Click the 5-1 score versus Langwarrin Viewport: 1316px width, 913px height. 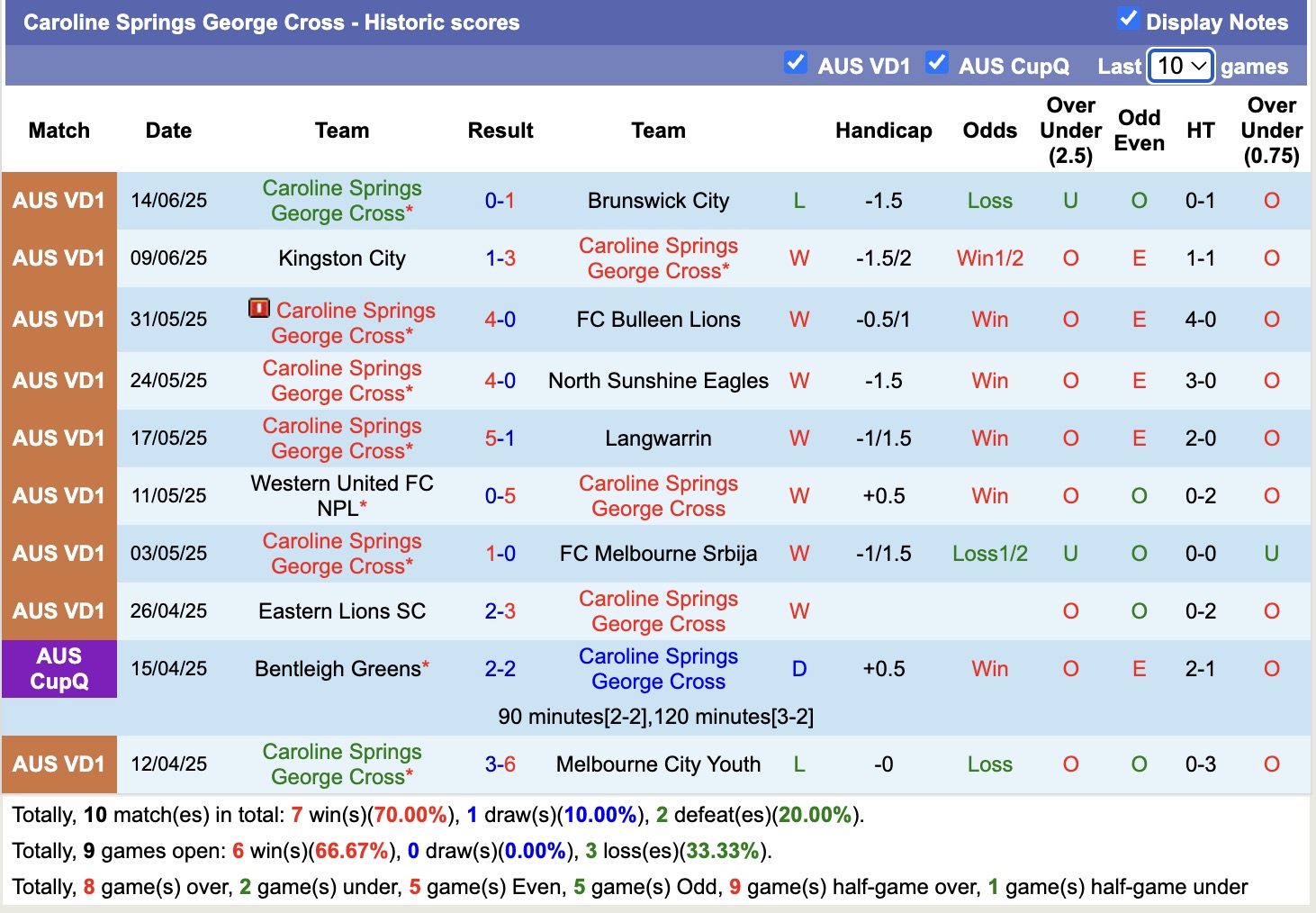(x=500, y=438)
